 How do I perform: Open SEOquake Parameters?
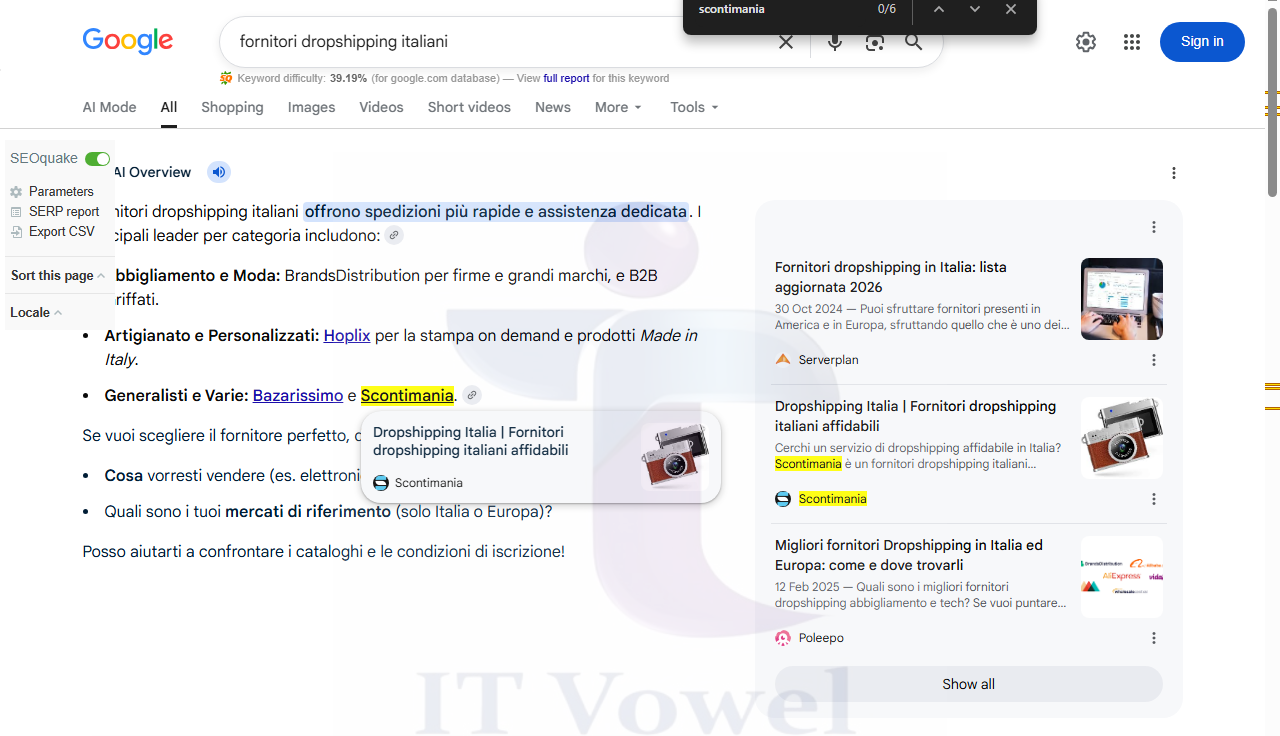[61, 192]
